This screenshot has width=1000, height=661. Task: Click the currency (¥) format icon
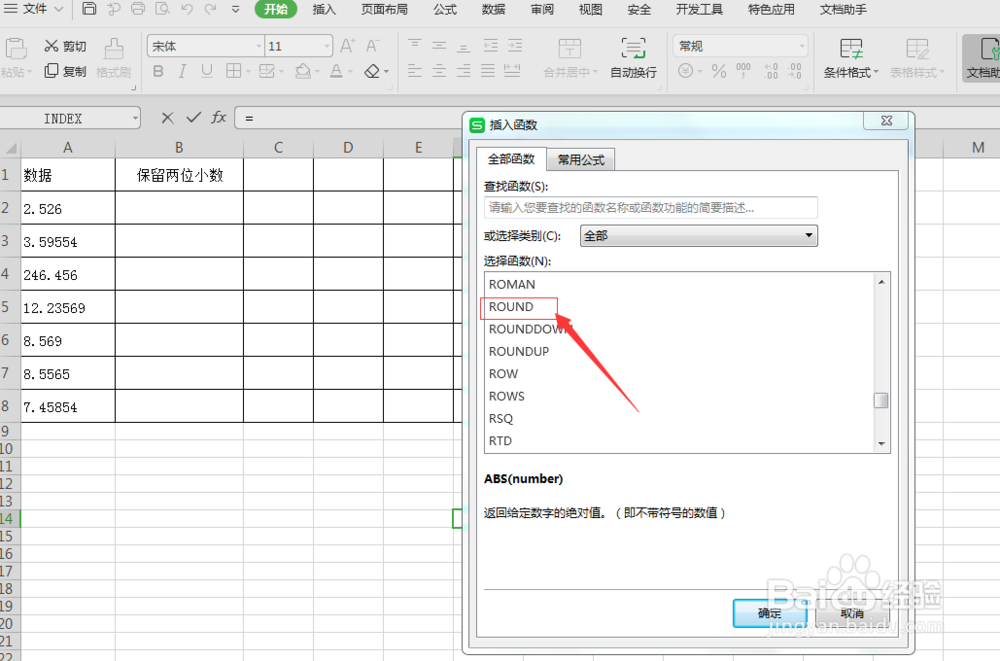pyautogui.click(x=686, y=71)
